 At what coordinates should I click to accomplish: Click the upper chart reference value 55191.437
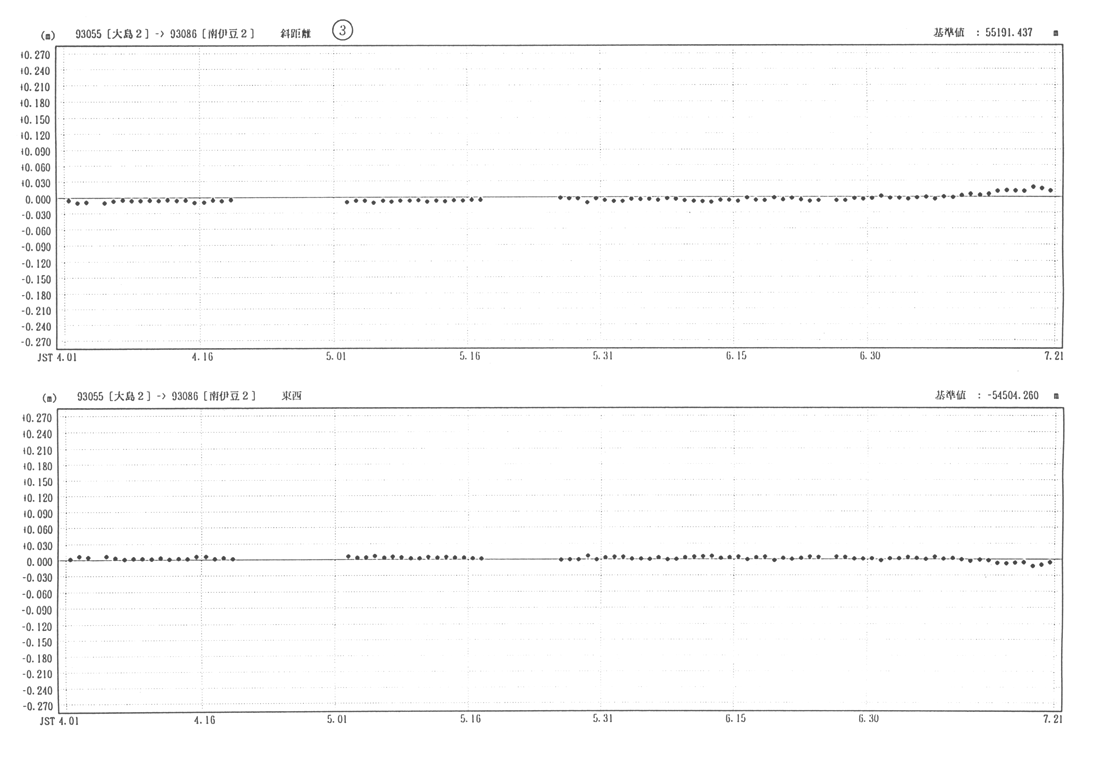(x=1008, y=33)
